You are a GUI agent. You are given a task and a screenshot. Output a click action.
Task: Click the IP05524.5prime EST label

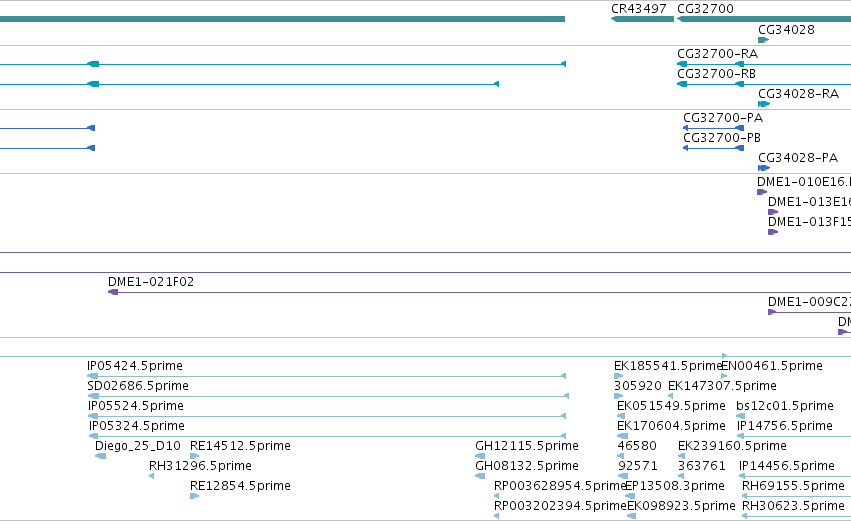[x=136, y=406]
